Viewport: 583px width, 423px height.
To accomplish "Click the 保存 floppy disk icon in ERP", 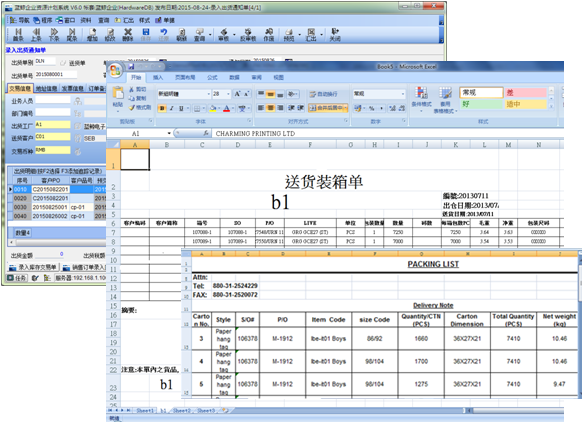I will coord(146,35).
